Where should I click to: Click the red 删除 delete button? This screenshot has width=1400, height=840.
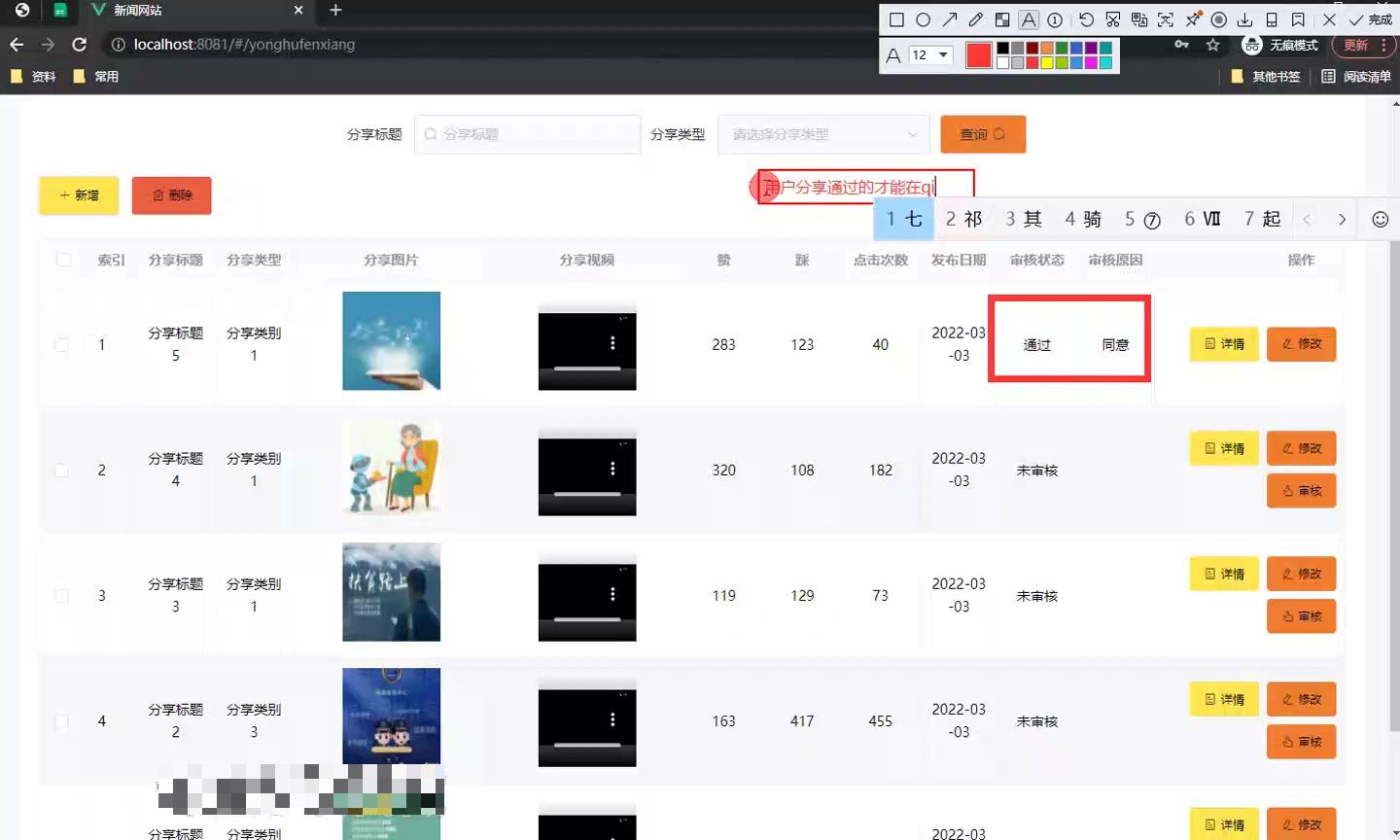tap(172, 195)
